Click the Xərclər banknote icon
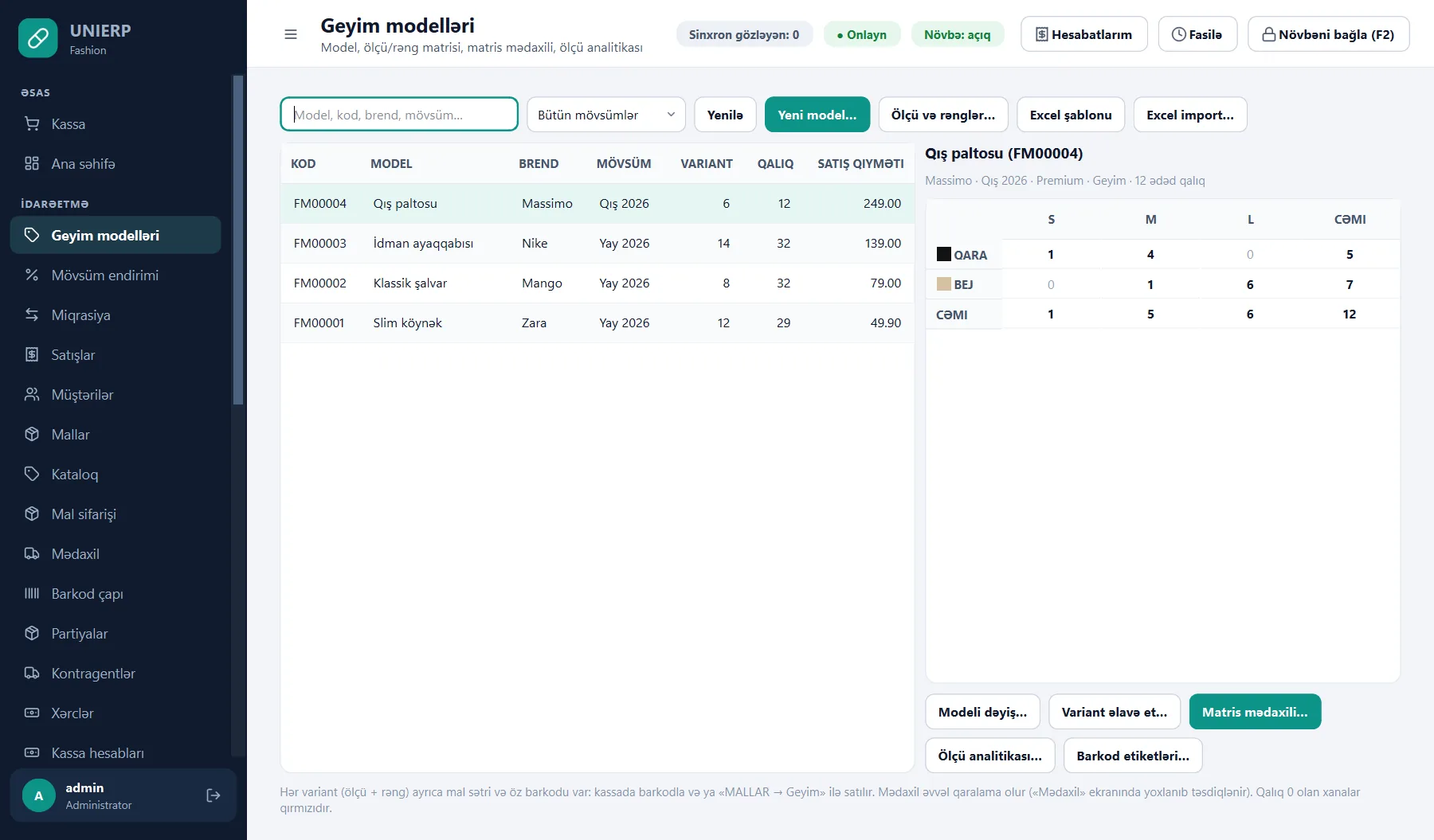 (32, 713)
